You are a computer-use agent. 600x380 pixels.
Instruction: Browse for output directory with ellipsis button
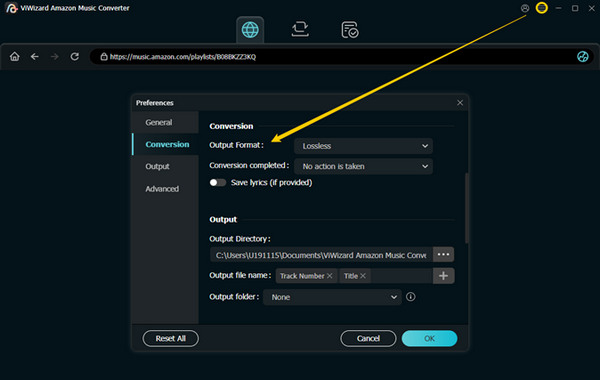coord(443,254)
